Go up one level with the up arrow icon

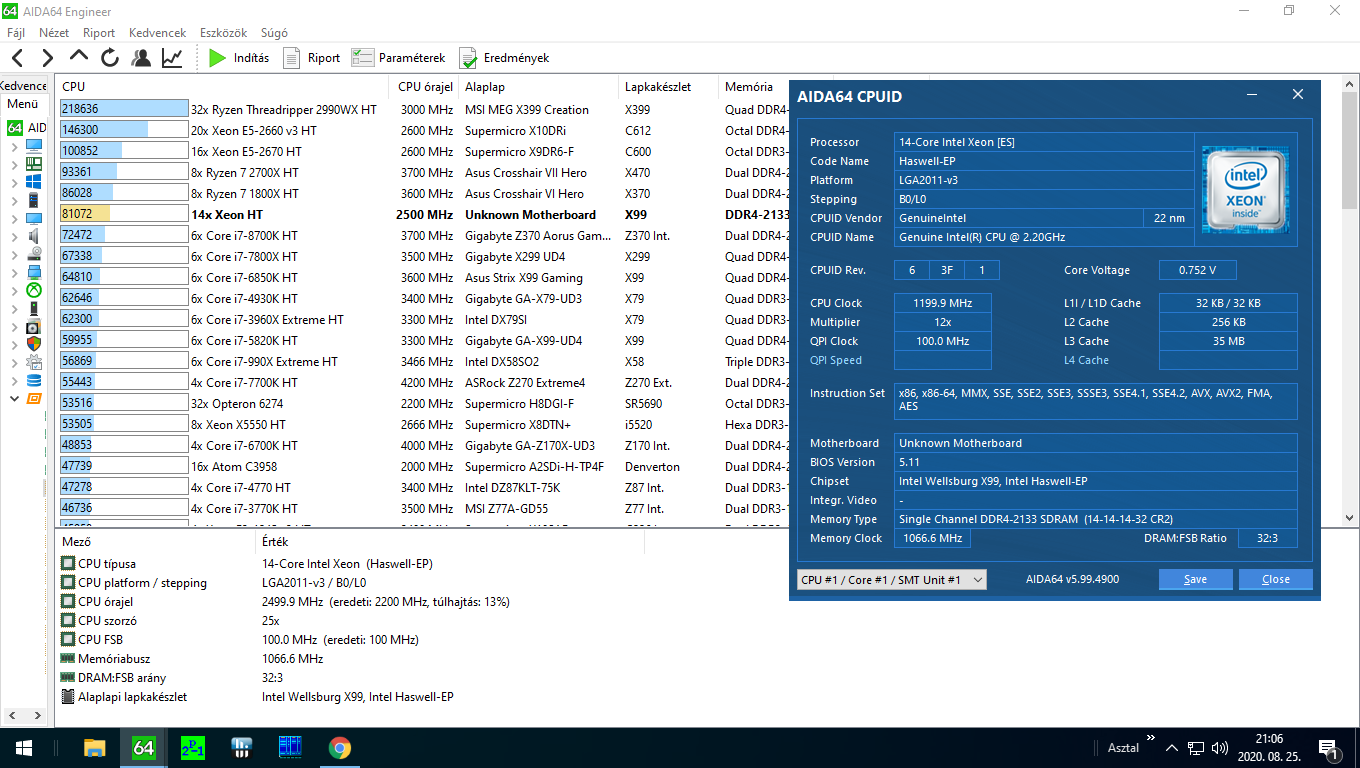tap(79, 57)
